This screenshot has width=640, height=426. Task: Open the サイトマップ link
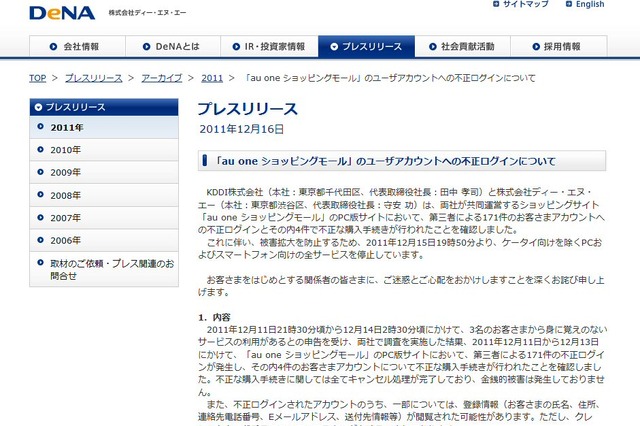tap(525, 4)
